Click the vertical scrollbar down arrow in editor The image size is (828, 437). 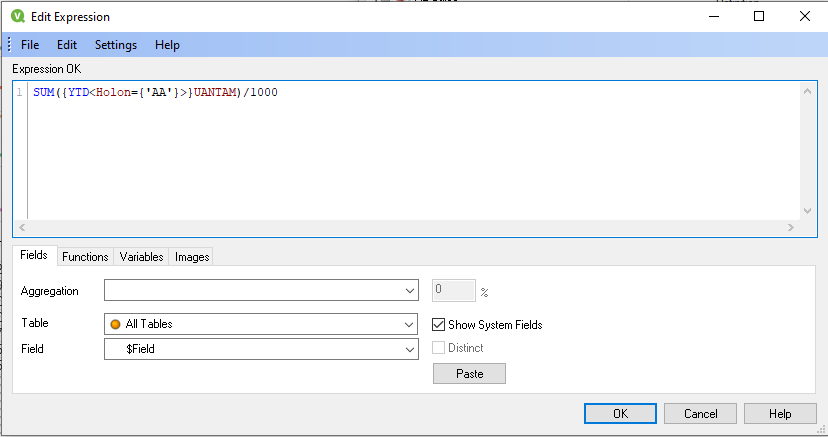(x=807, y=211)
